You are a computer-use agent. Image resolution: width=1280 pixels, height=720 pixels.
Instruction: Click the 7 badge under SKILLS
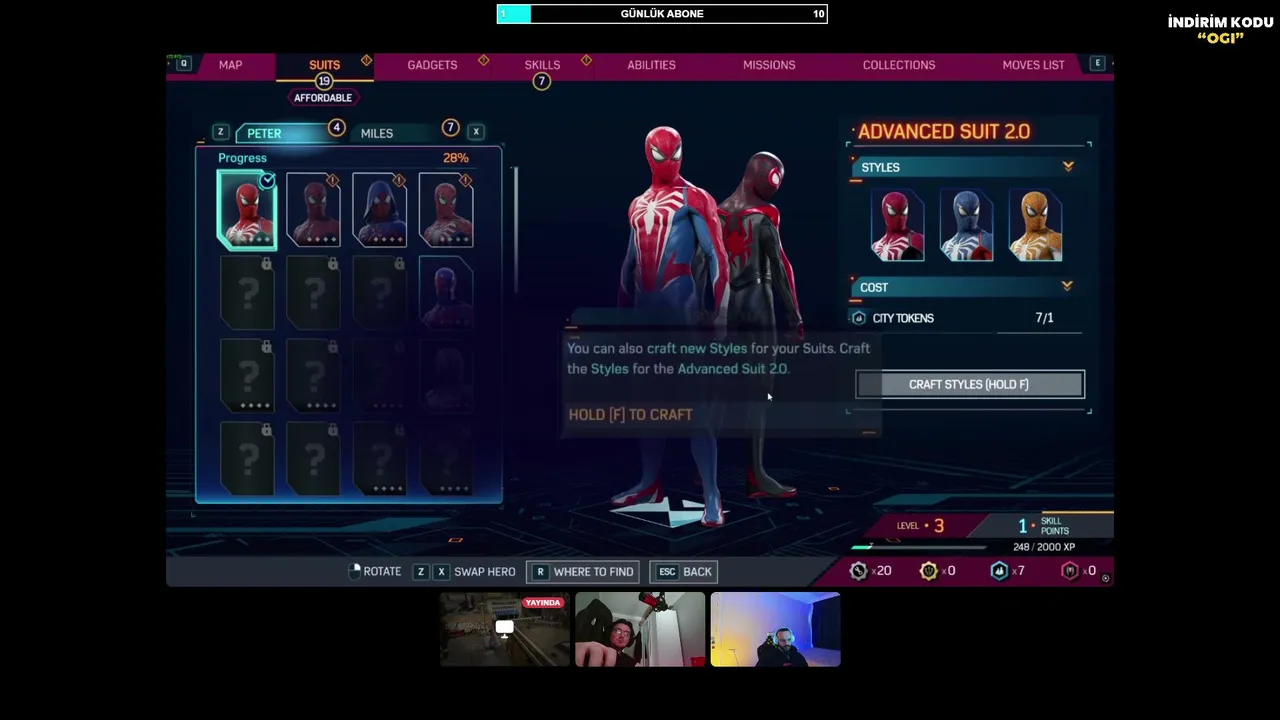point(541,81)
